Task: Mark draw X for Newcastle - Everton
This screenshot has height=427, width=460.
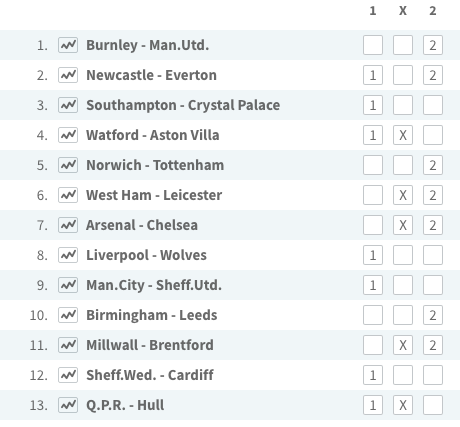Action: pos(403,75)
